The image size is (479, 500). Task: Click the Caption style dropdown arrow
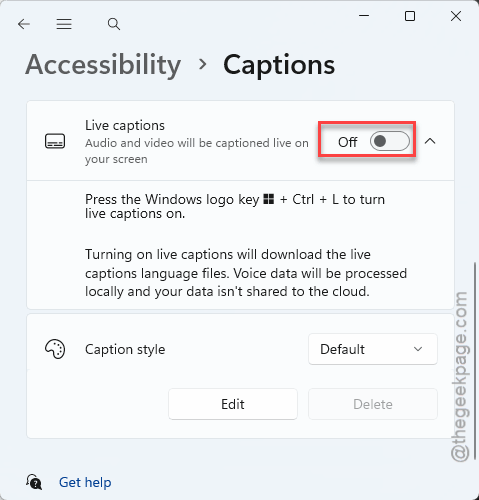coord(418,349)
